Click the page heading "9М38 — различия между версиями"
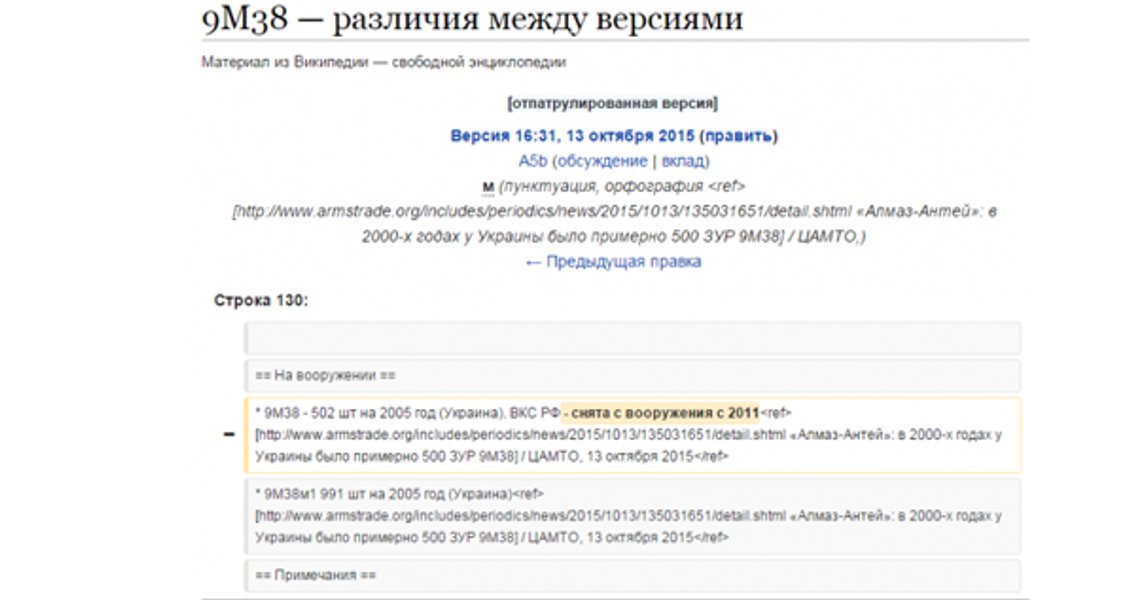The width and height of the screenshot is (1143, 600). tap(472, 19)
